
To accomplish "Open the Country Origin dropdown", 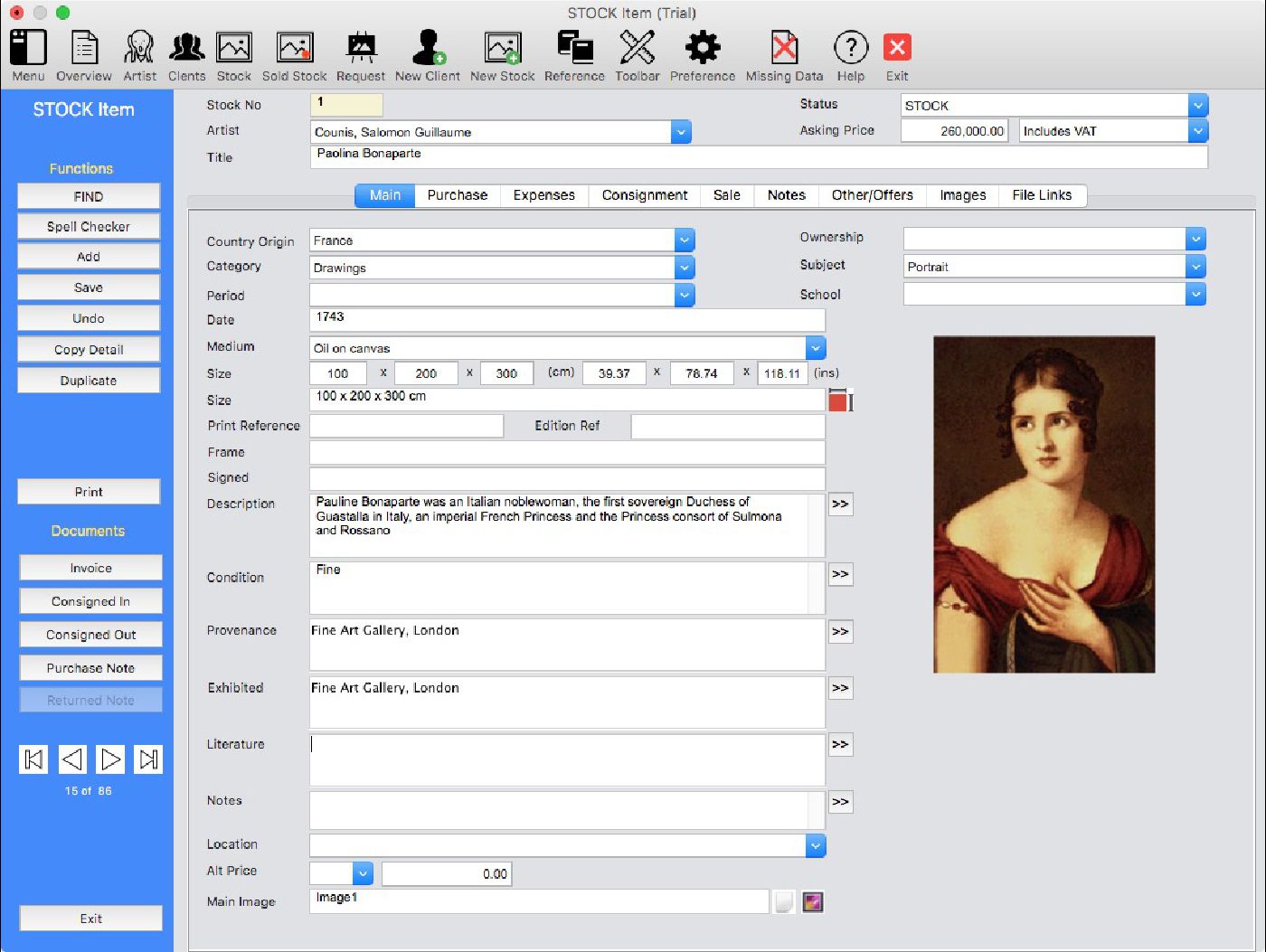I will pos(685,240).
